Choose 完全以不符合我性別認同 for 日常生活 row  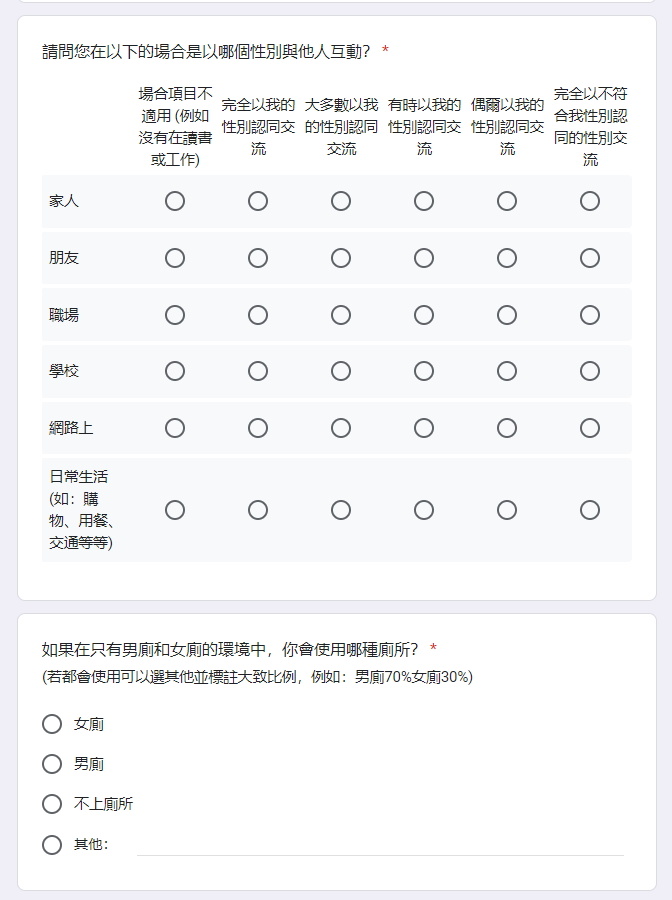coord(590,510)
